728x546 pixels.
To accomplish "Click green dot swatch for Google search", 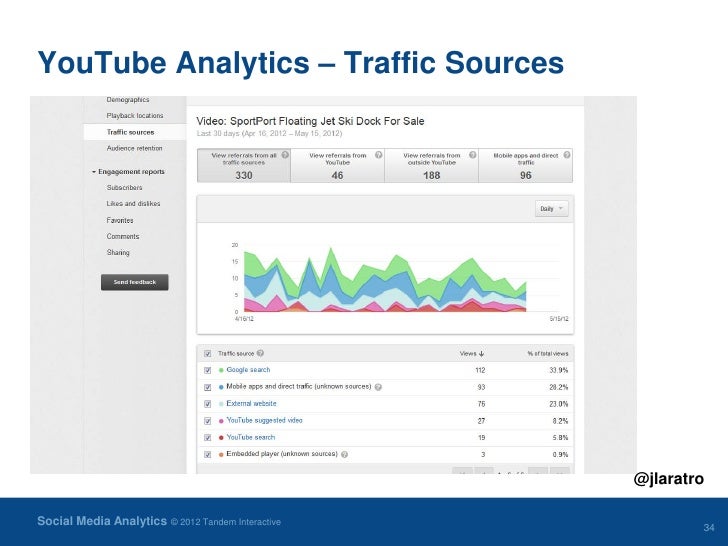I will point(221,370).
